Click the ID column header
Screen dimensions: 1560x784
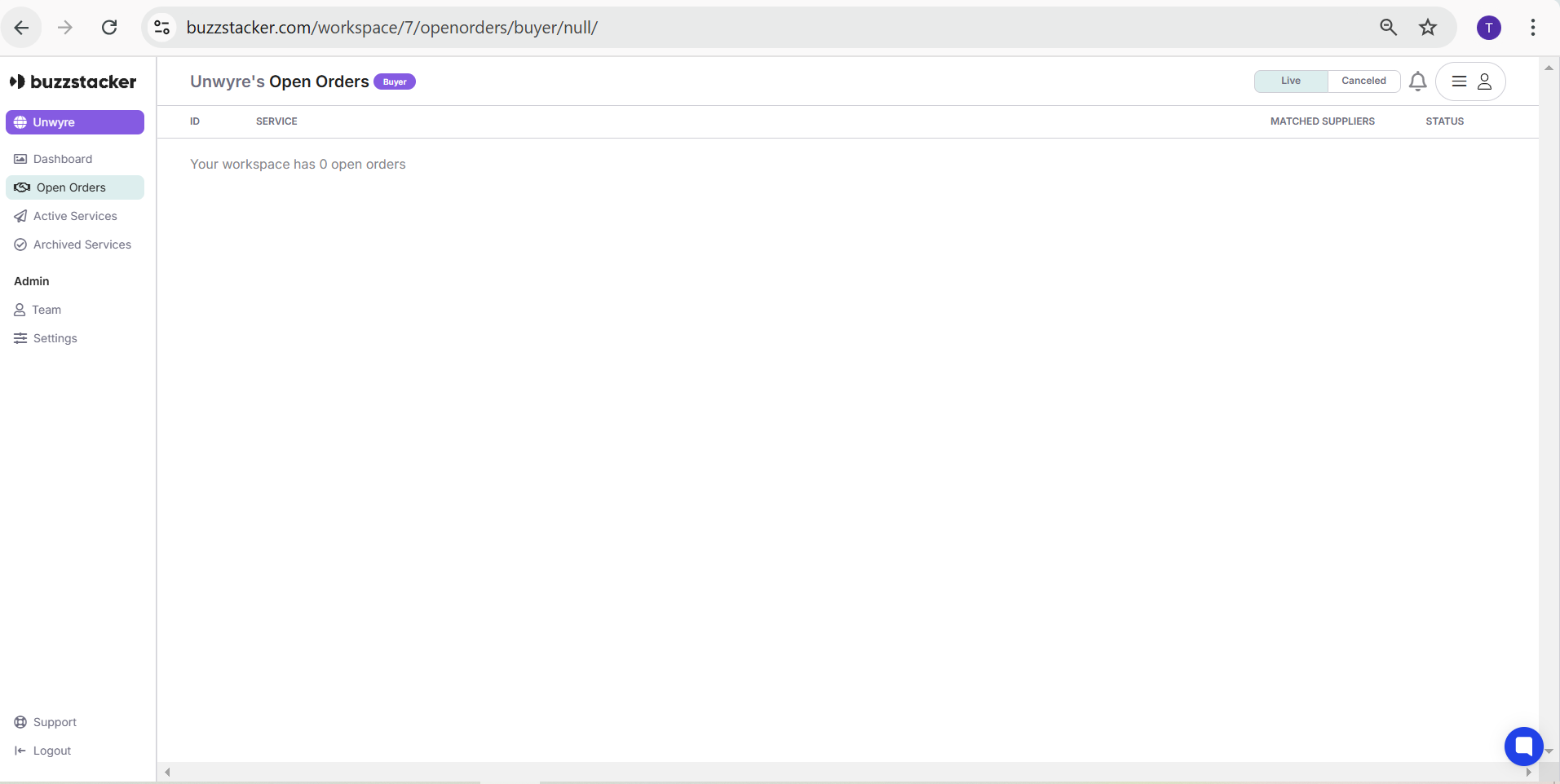click(195, 121)
